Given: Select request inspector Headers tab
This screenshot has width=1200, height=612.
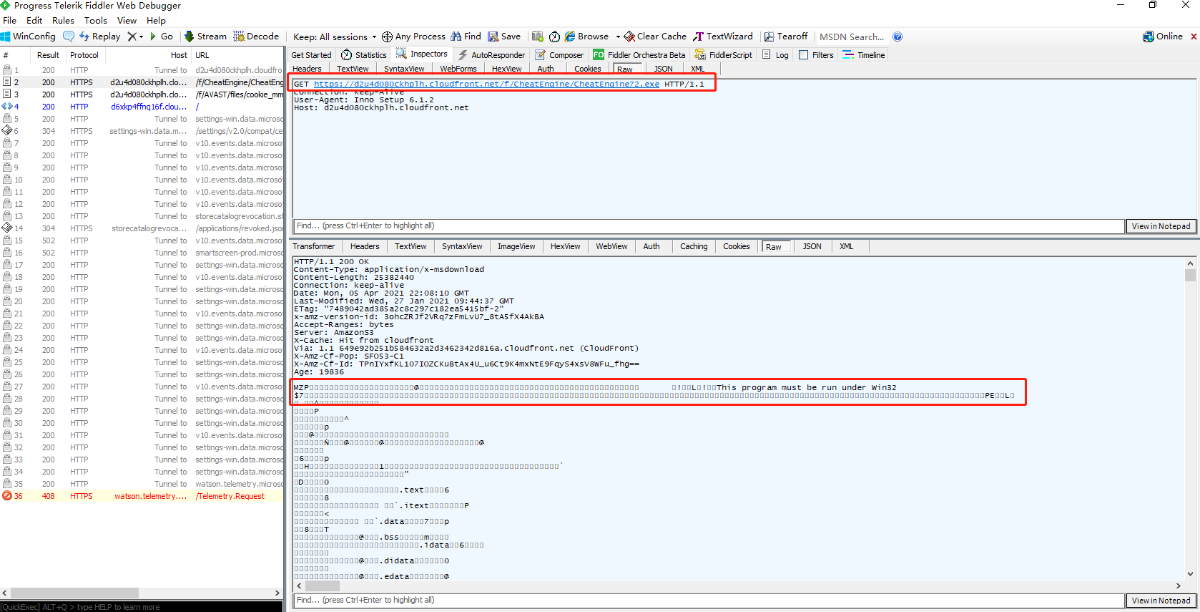Looking at the screenshot, I should [x=307, y=69].
